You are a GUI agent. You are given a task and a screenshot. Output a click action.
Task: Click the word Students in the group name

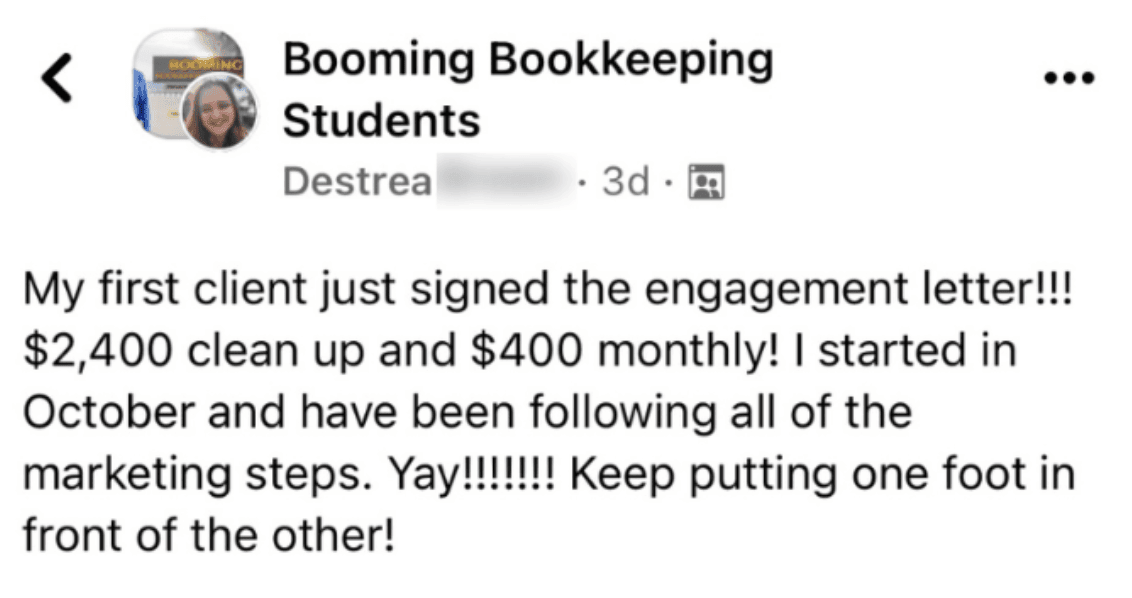click(x=381, y=122)
